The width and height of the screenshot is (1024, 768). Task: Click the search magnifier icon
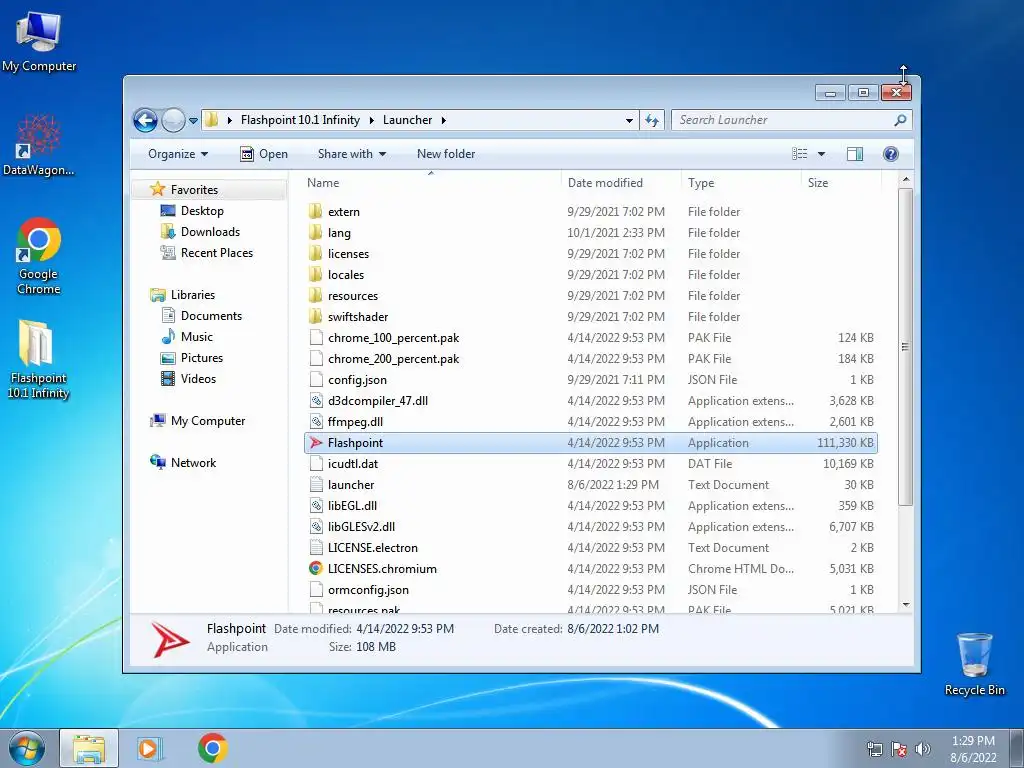click(x=901, y=120)
